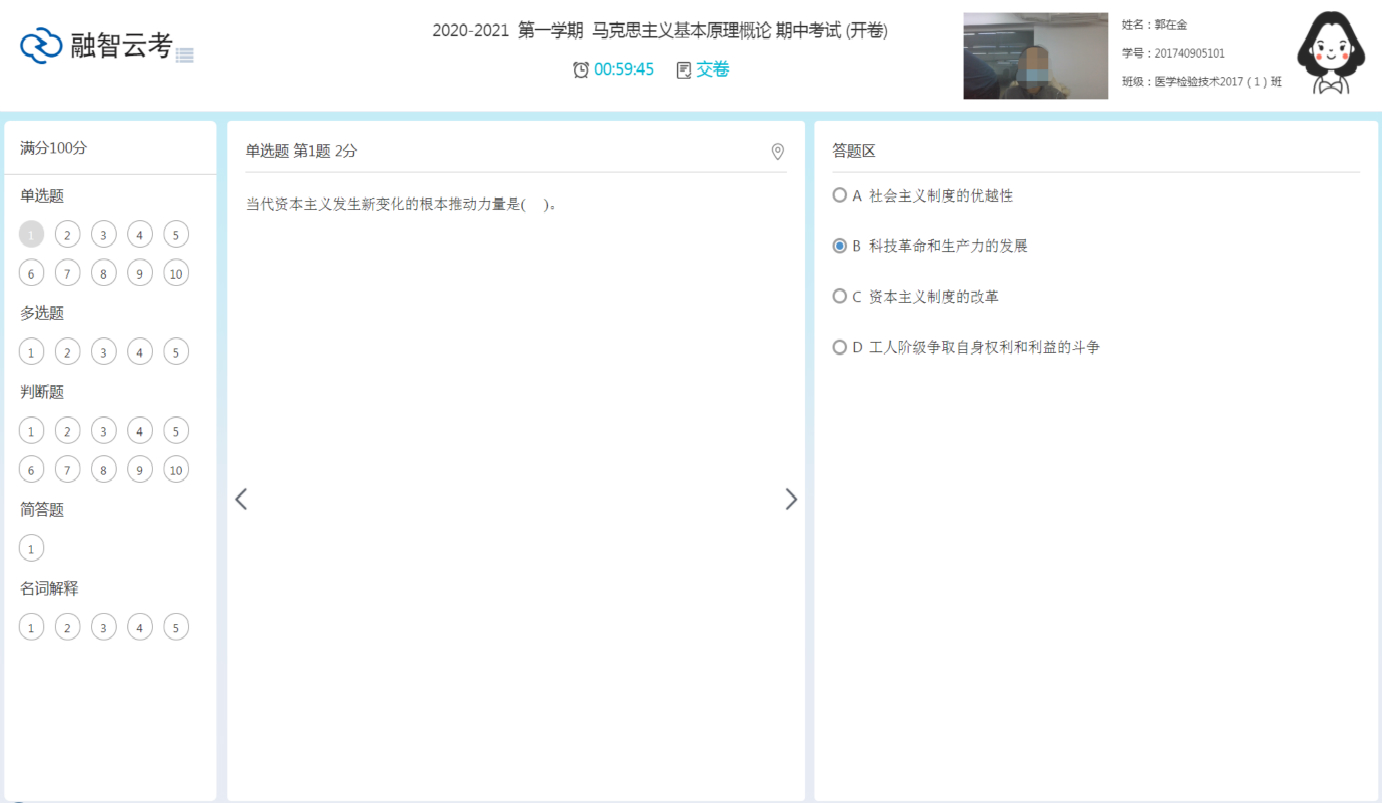Click the alarm clock timer icon
Screen dimensions: 1382x803
580,70
